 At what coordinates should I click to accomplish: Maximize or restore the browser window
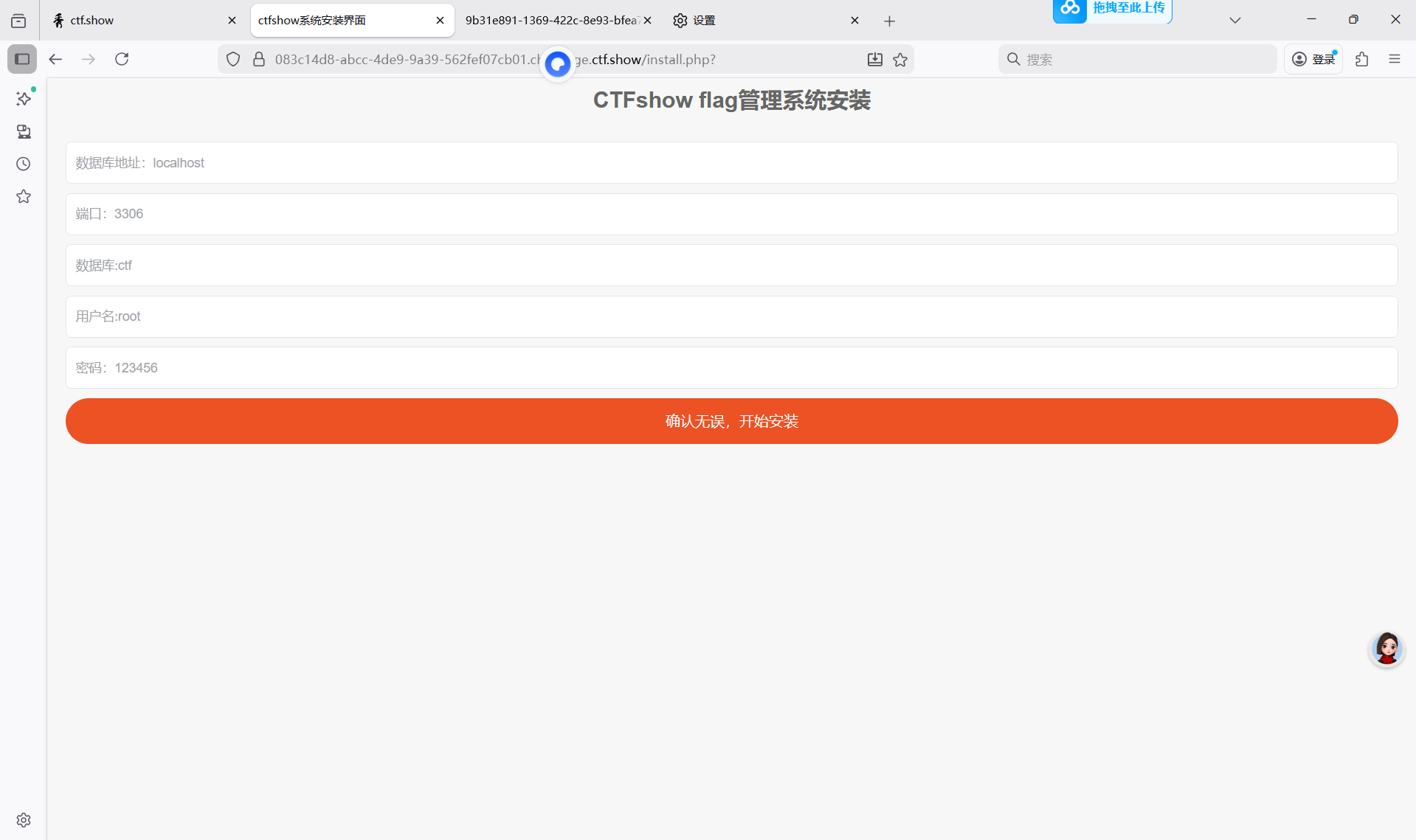1353,20
